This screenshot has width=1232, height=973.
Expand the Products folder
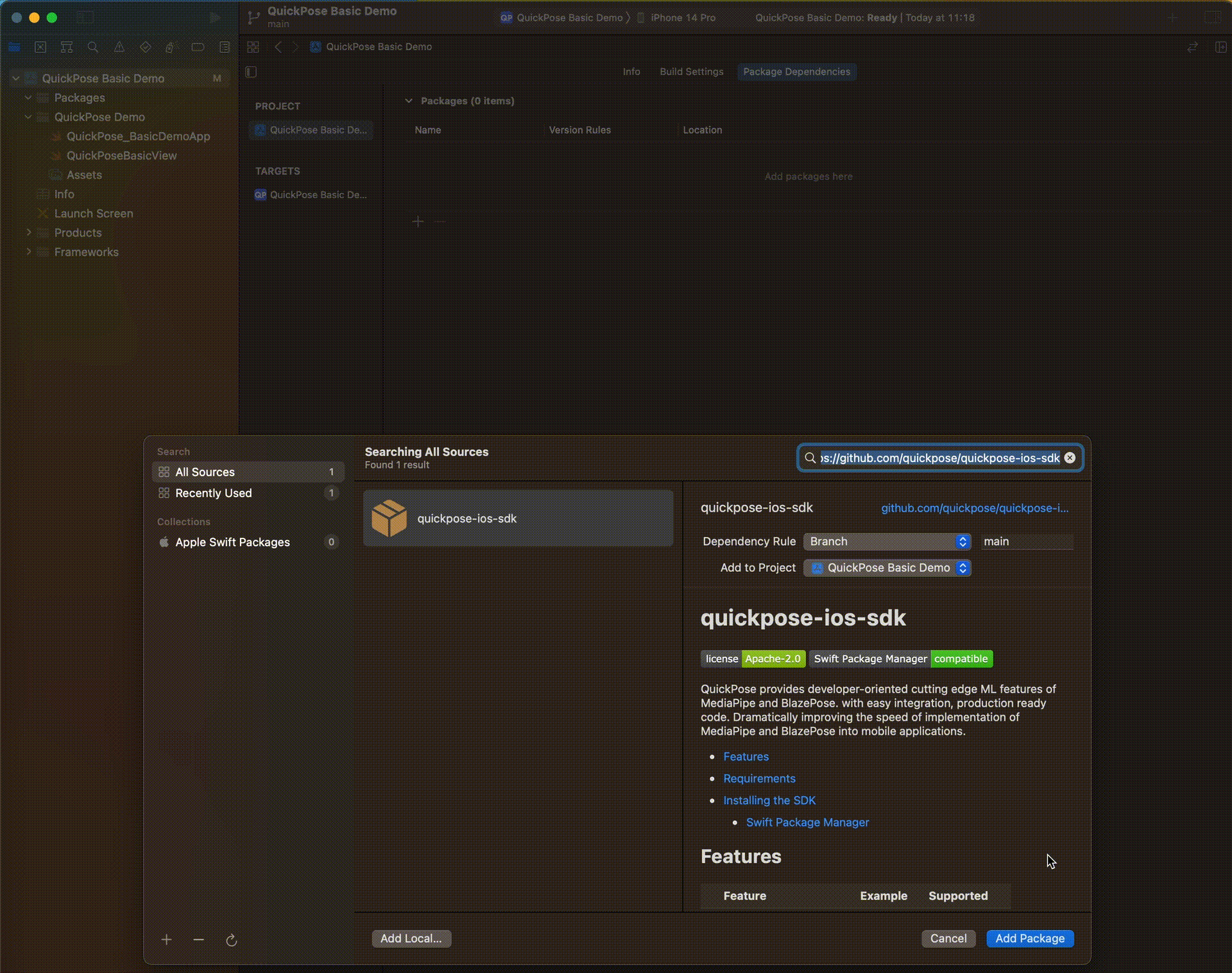pyautogui.click(x=29, y=232)
